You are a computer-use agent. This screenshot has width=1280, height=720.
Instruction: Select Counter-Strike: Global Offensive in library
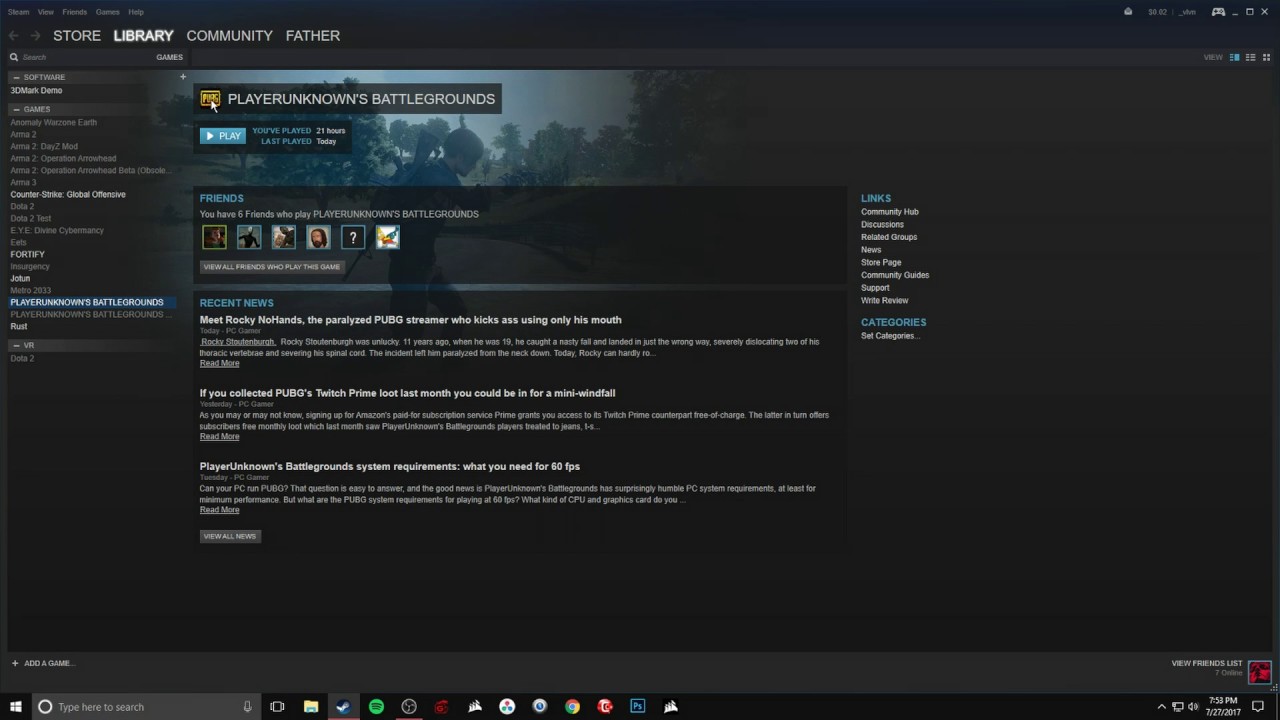point(68,194)
